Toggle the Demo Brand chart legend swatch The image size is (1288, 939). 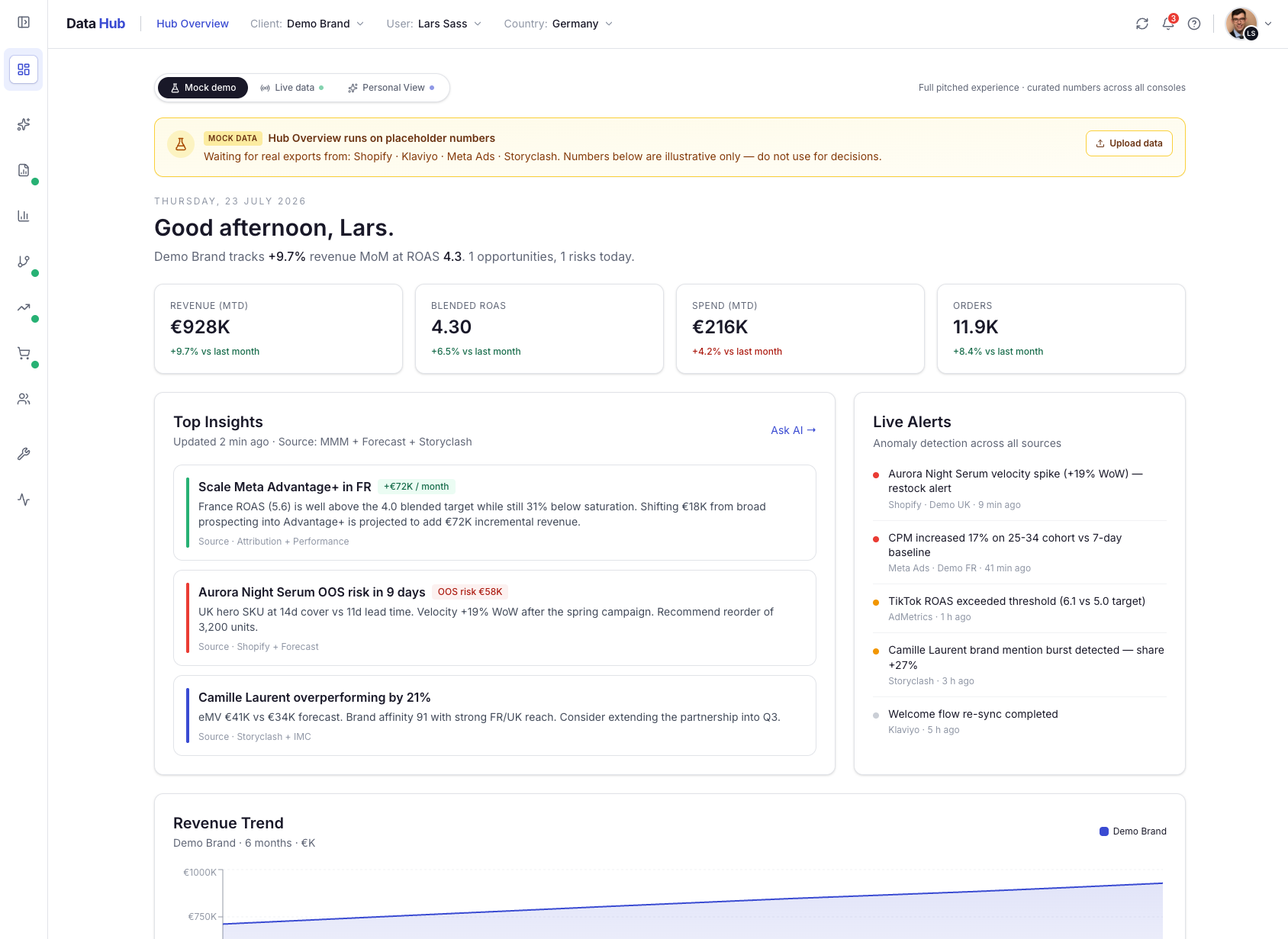pyautogui.click(x=1104, y=831)
